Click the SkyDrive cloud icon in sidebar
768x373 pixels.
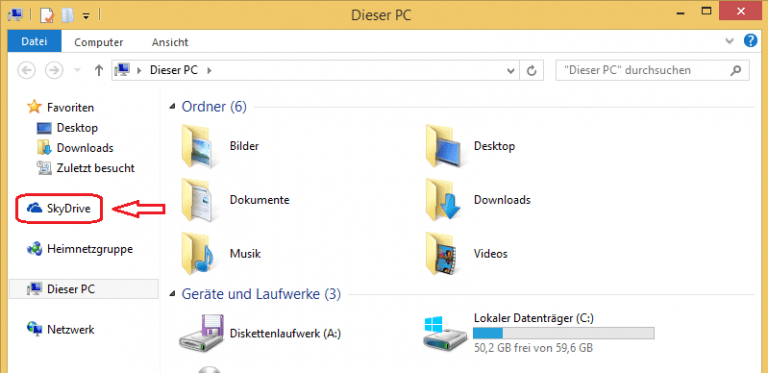tap(35, 209)
